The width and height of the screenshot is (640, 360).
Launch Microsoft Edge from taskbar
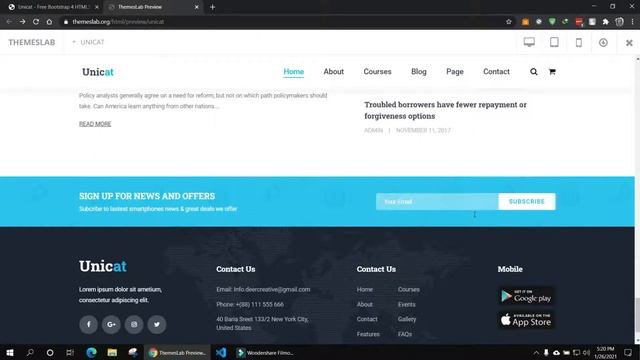tap(91, 352)
